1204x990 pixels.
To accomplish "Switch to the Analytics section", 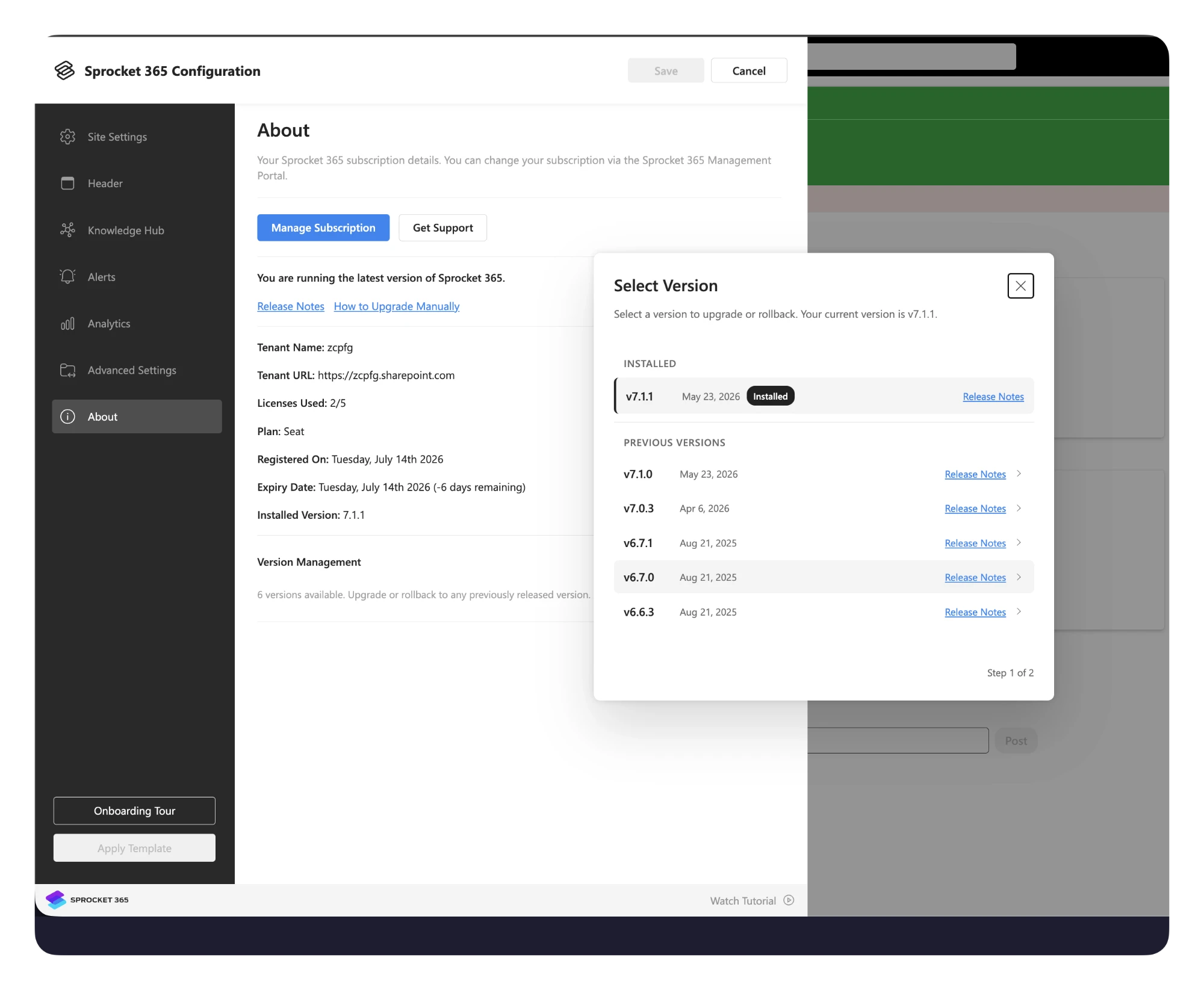I will [137, 323].
